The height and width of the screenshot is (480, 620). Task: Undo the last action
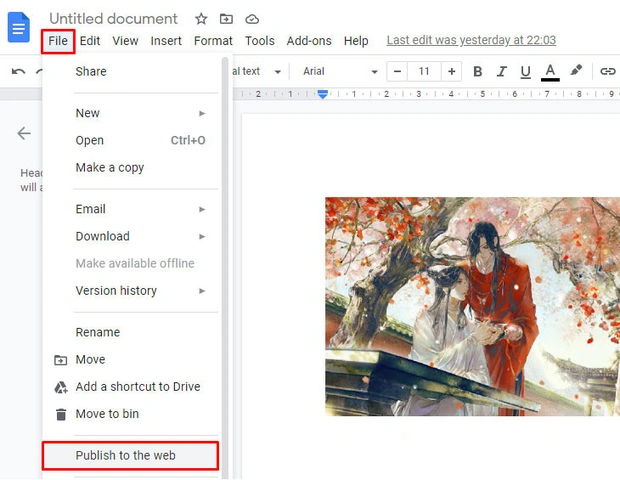(x=18, y=72)
